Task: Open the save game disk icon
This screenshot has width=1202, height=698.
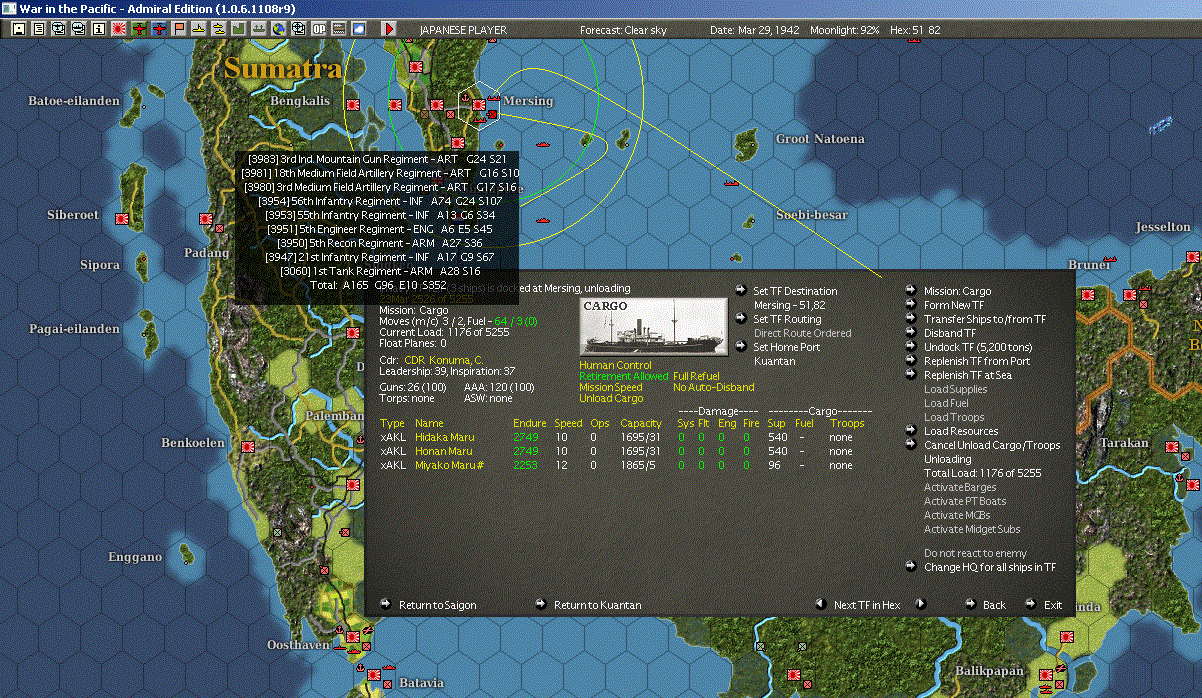Action: coord(18,29)
